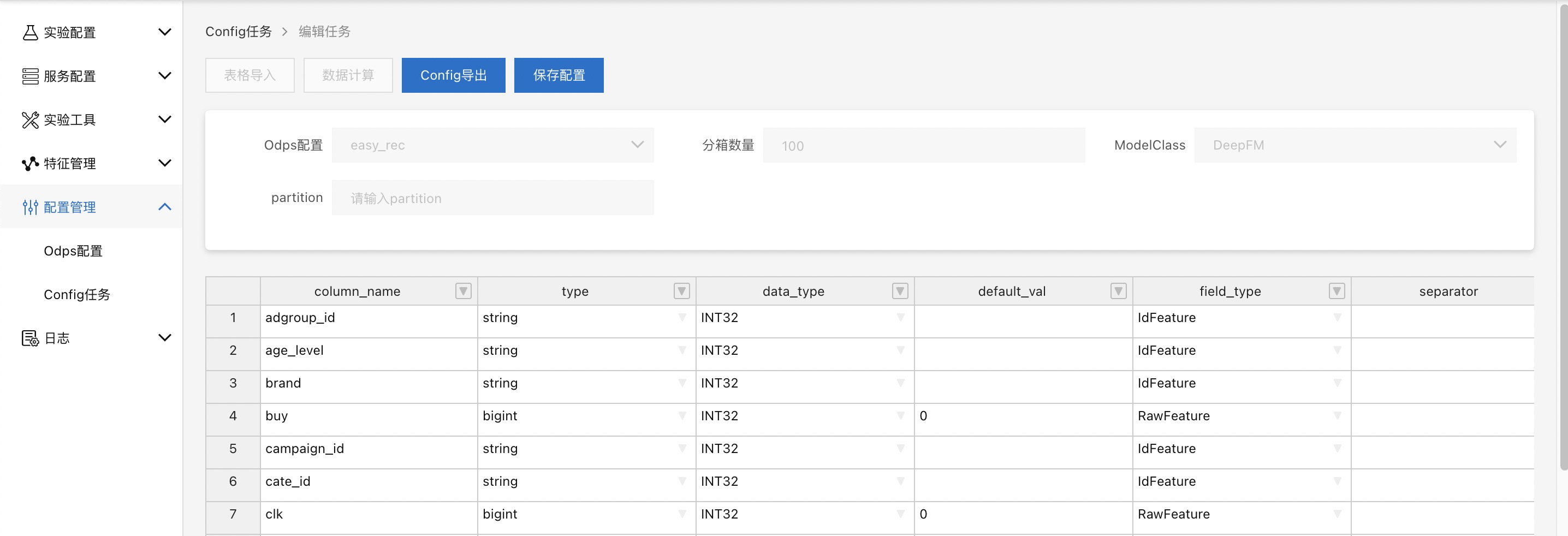Select the brand column_name cell
This screenshot has height=536, width=1568.
(369, 387)
